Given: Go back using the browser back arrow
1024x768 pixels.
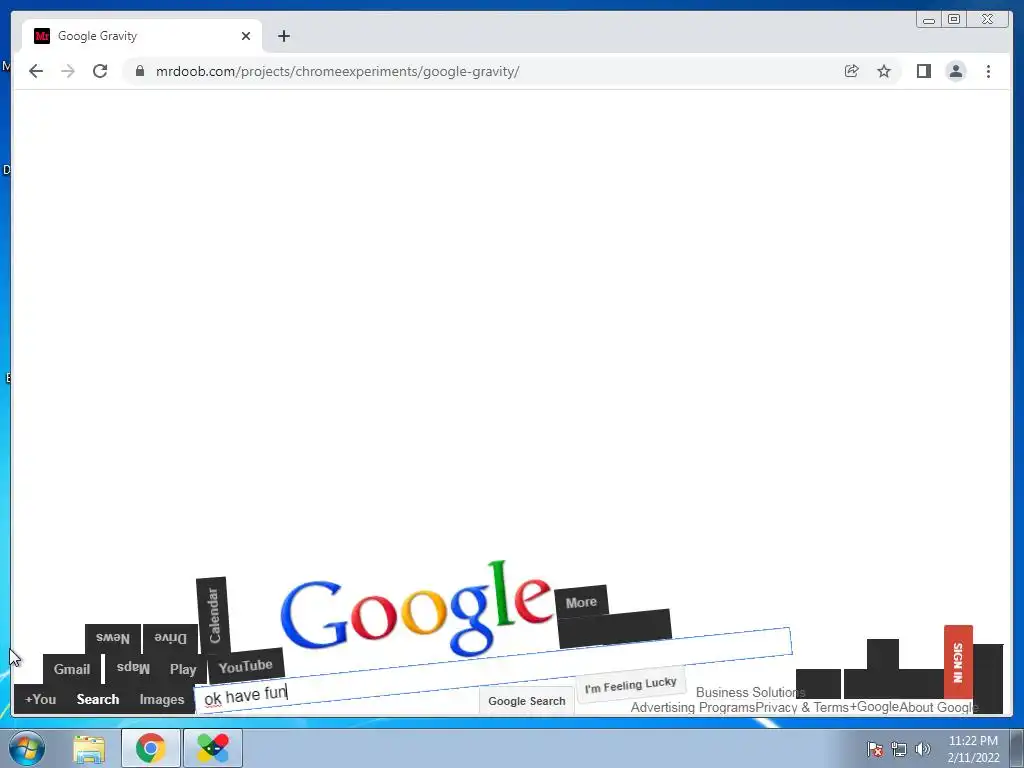Looking at the screenshot, I should click(36, 71).
